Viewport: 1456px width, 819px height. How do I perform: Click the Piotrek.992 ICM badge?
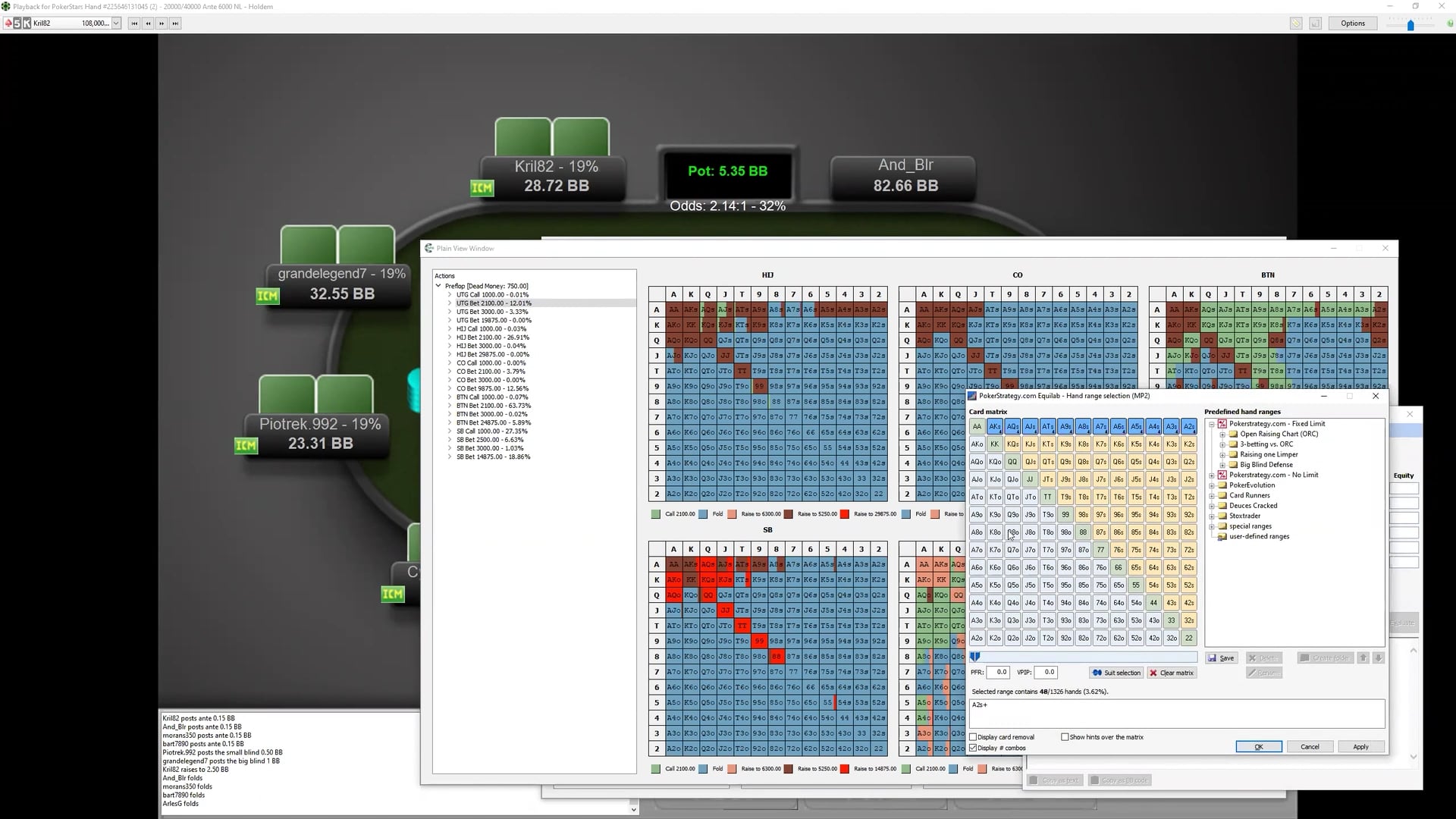pos(246,445)
